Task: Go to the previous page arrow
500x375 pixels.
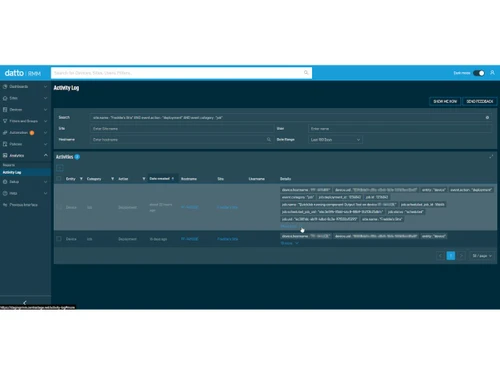Action: (x=440, y=256)
